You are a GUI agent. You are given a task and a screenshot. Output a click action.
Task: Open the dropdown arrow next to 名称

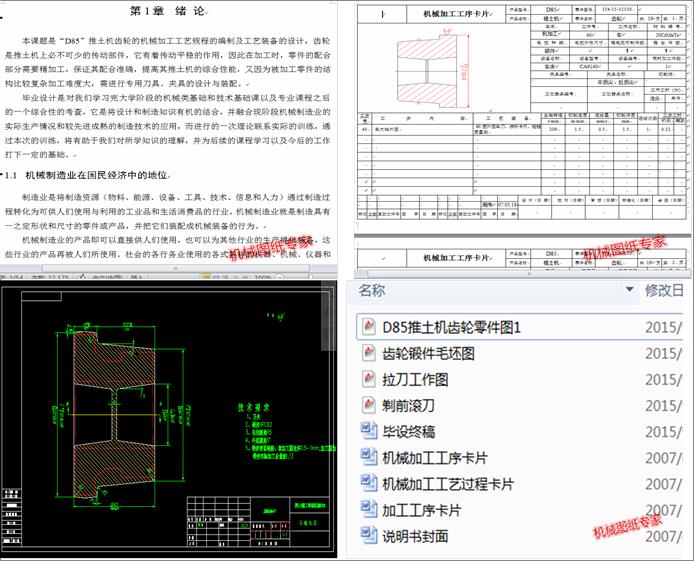pos(629,290)
